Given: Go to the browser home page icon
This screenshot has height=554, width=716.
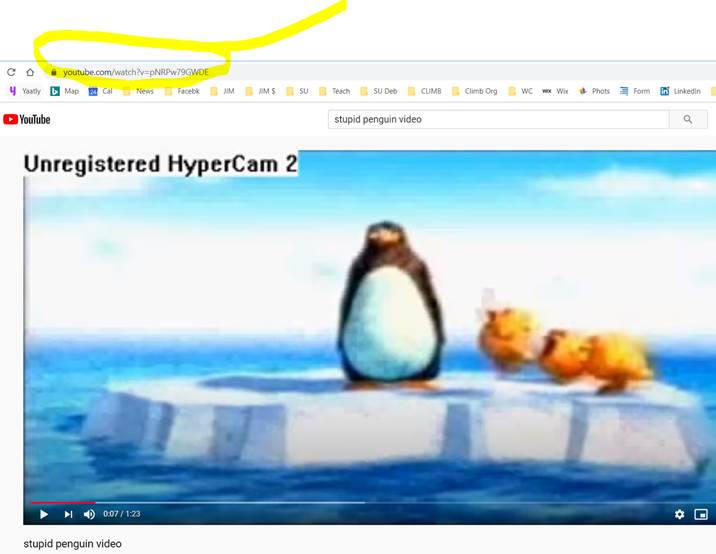Looking at the screenshot, I should click(x=30, y=72).
